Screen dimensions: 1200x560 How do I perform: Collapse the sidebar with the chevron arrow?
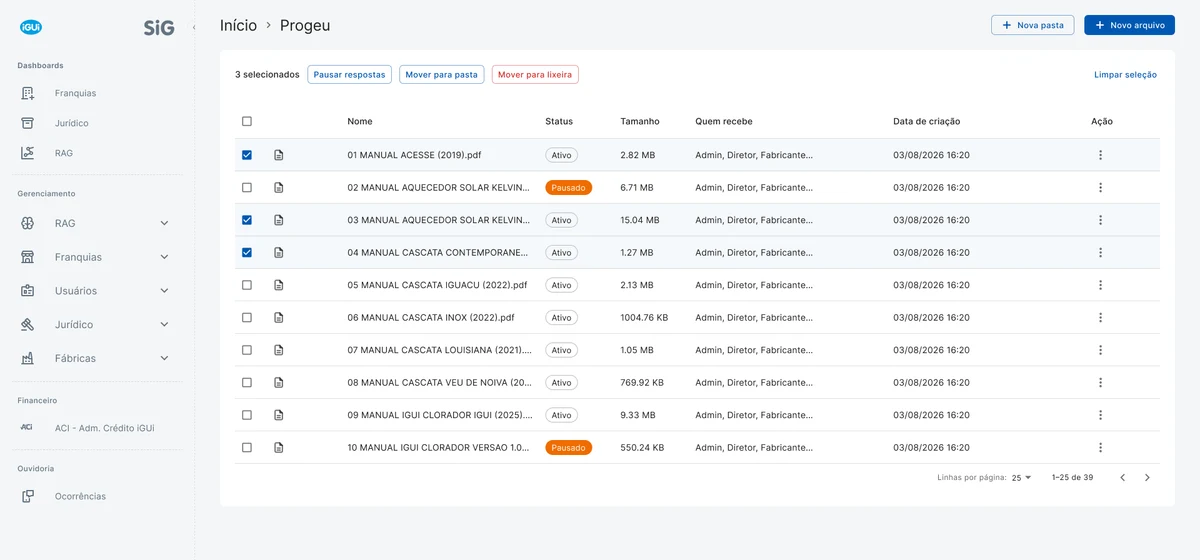[194, 27]
